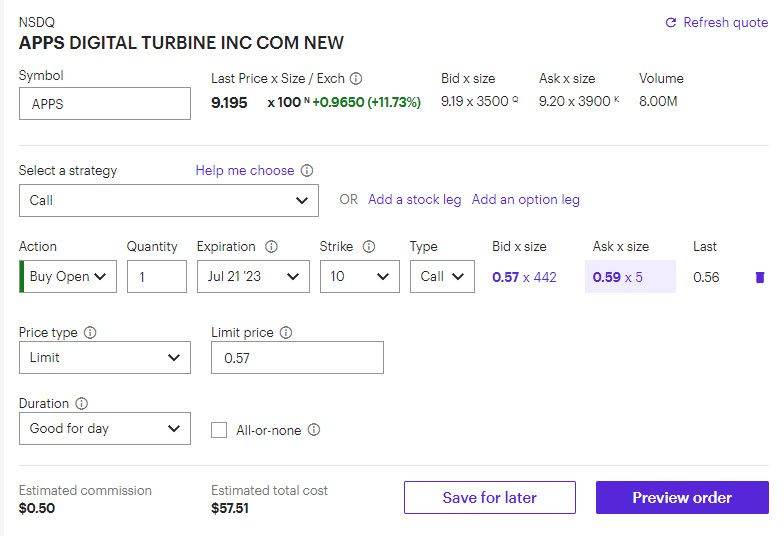
Task: Click the Expiration info icon
Action: 271,247
